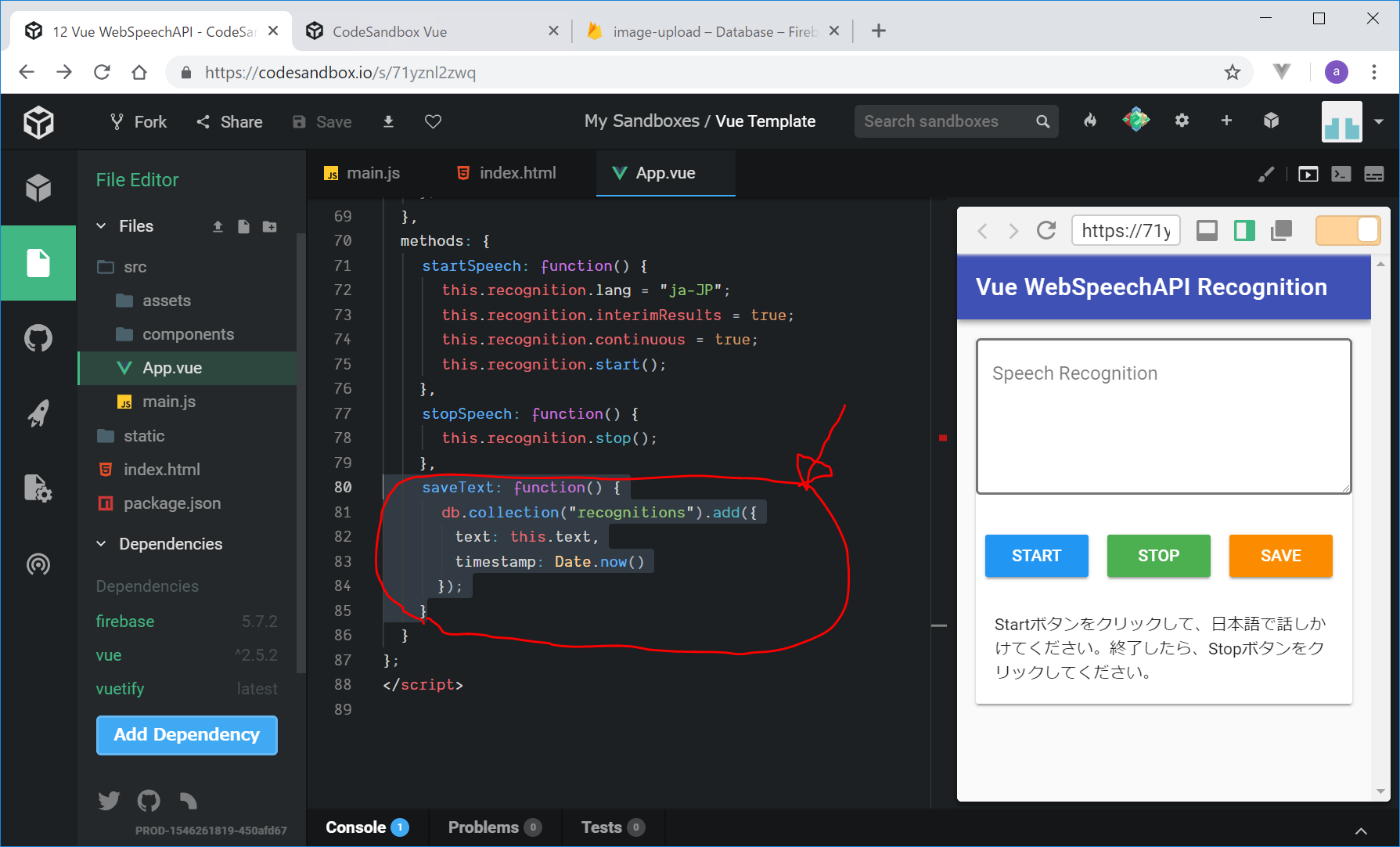Open the Chrome menu three dots
1400x847 pixels.
pos(1373,72)
